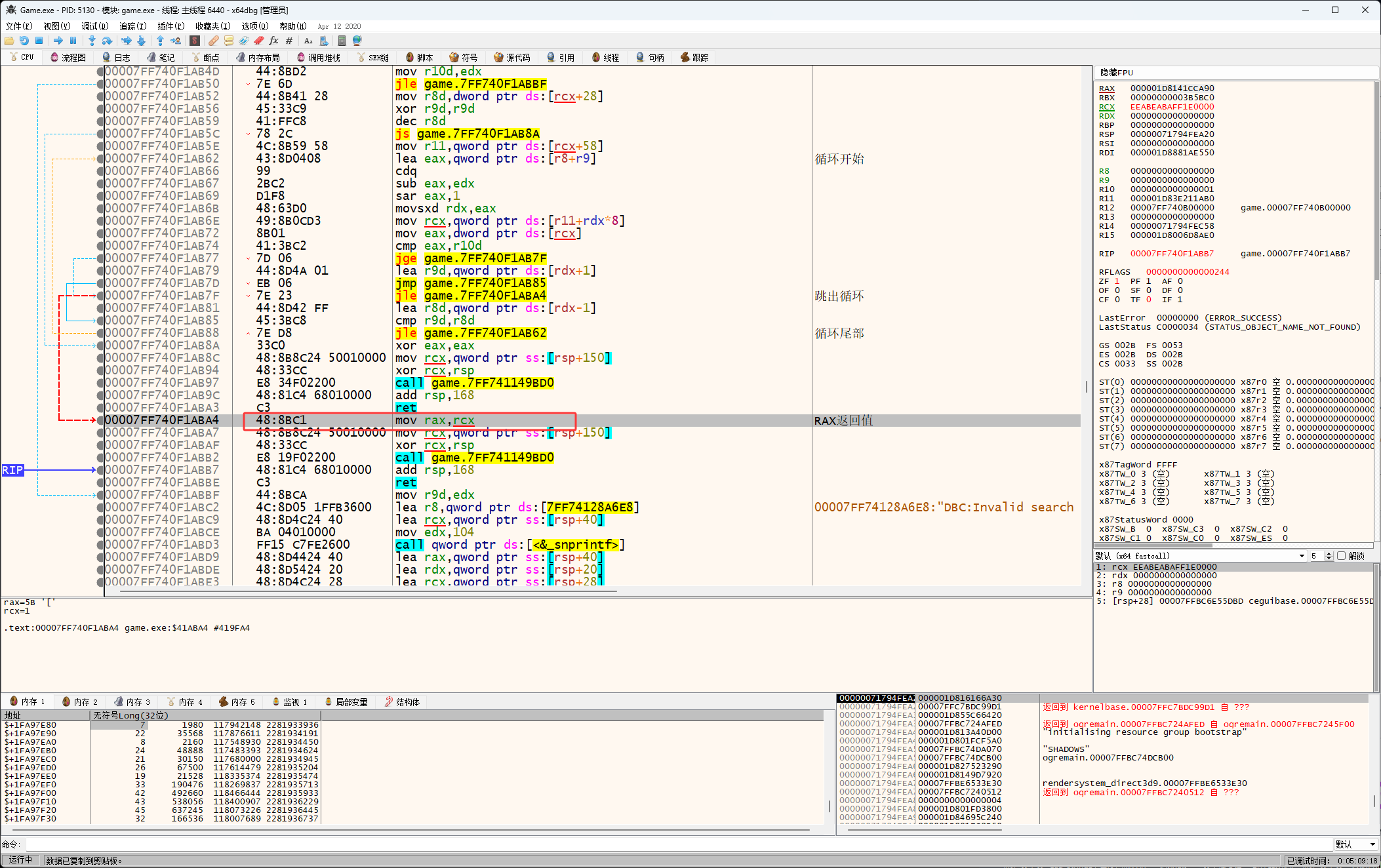Open the Scylla 'S' plugin icon

coord(194,41)
